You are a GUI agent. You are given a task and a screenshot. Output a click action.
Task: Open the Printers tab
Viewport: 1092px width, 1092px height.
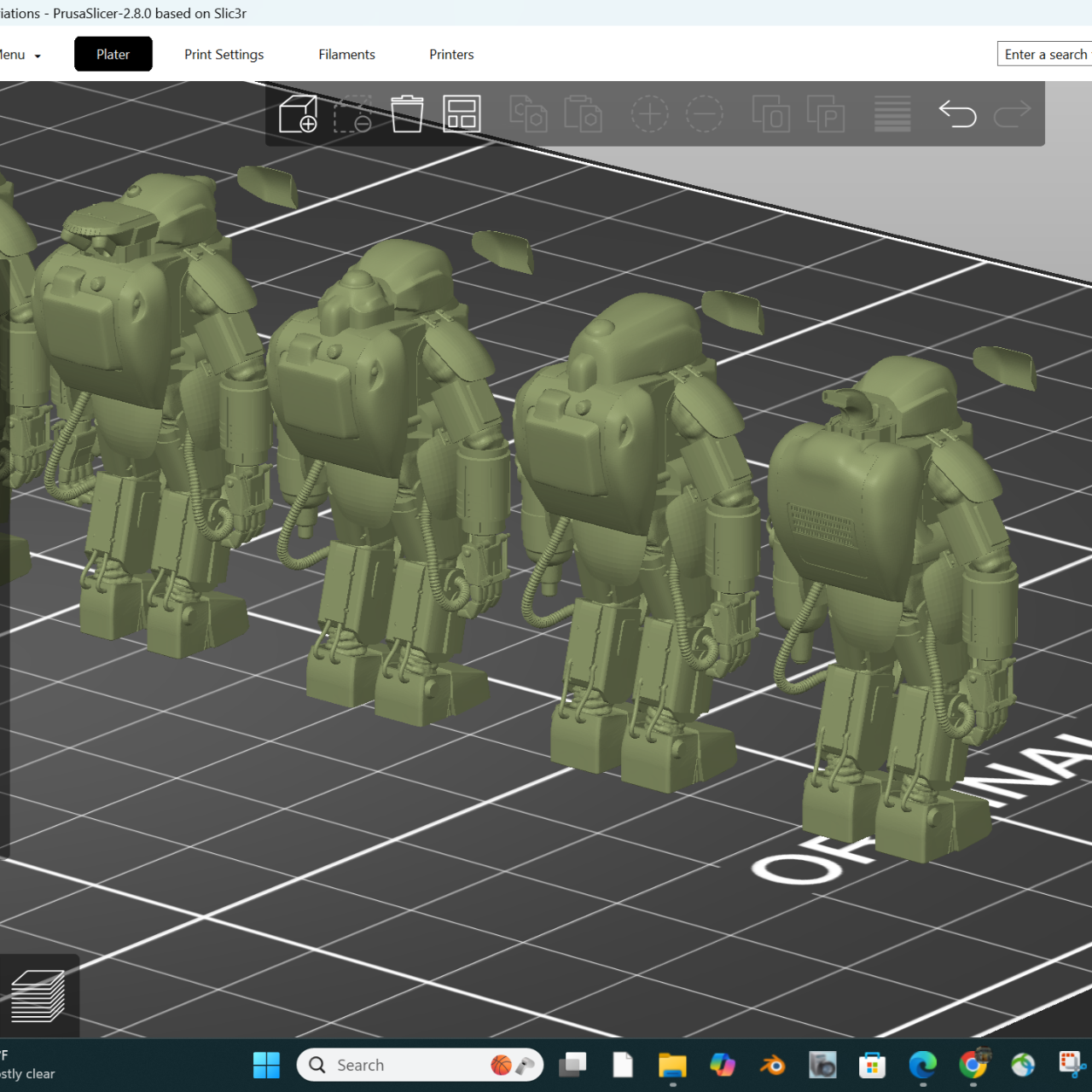[x=451, y=55]
